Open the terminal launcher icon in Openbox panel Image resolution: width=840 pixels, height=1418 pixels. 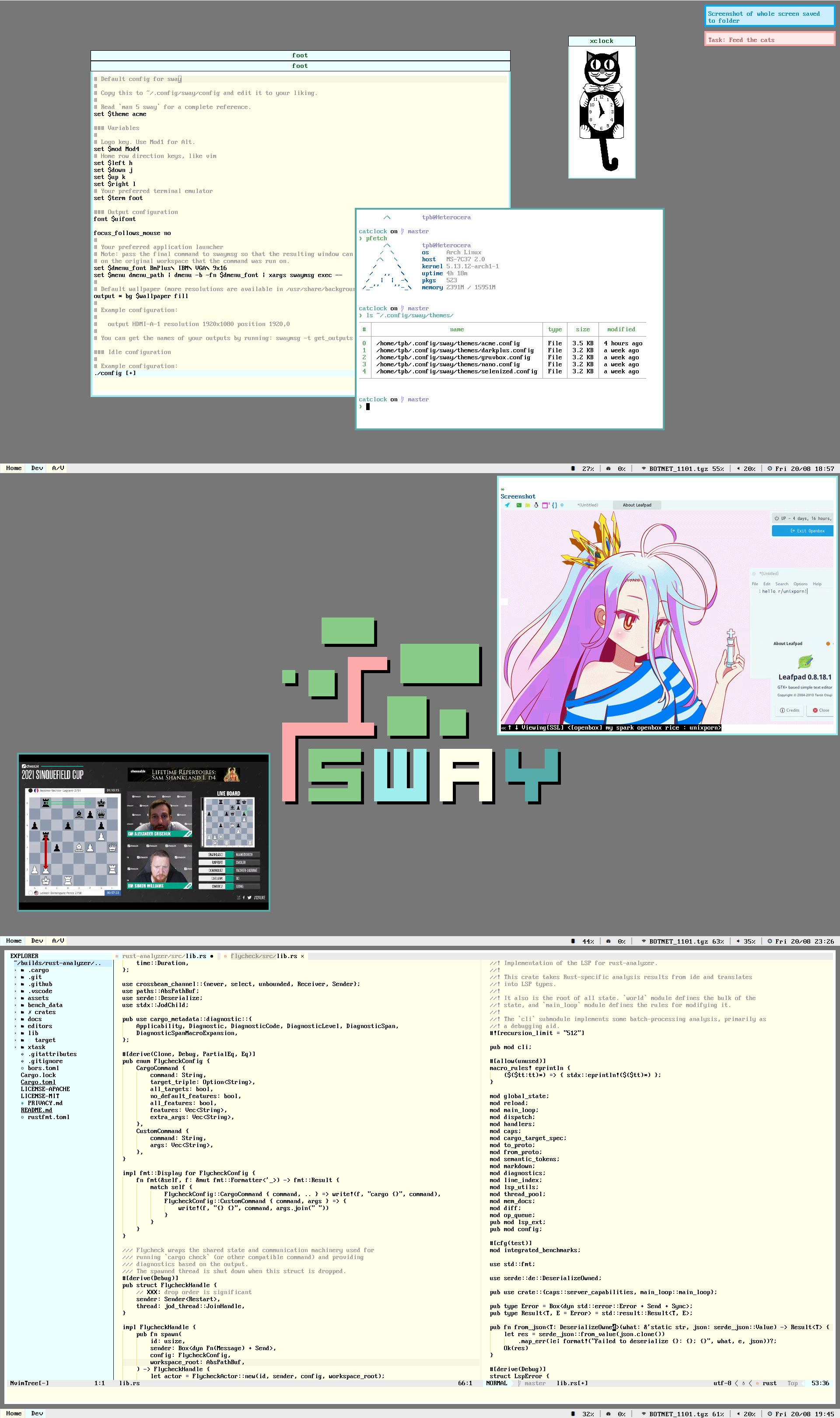click(519, 505)
